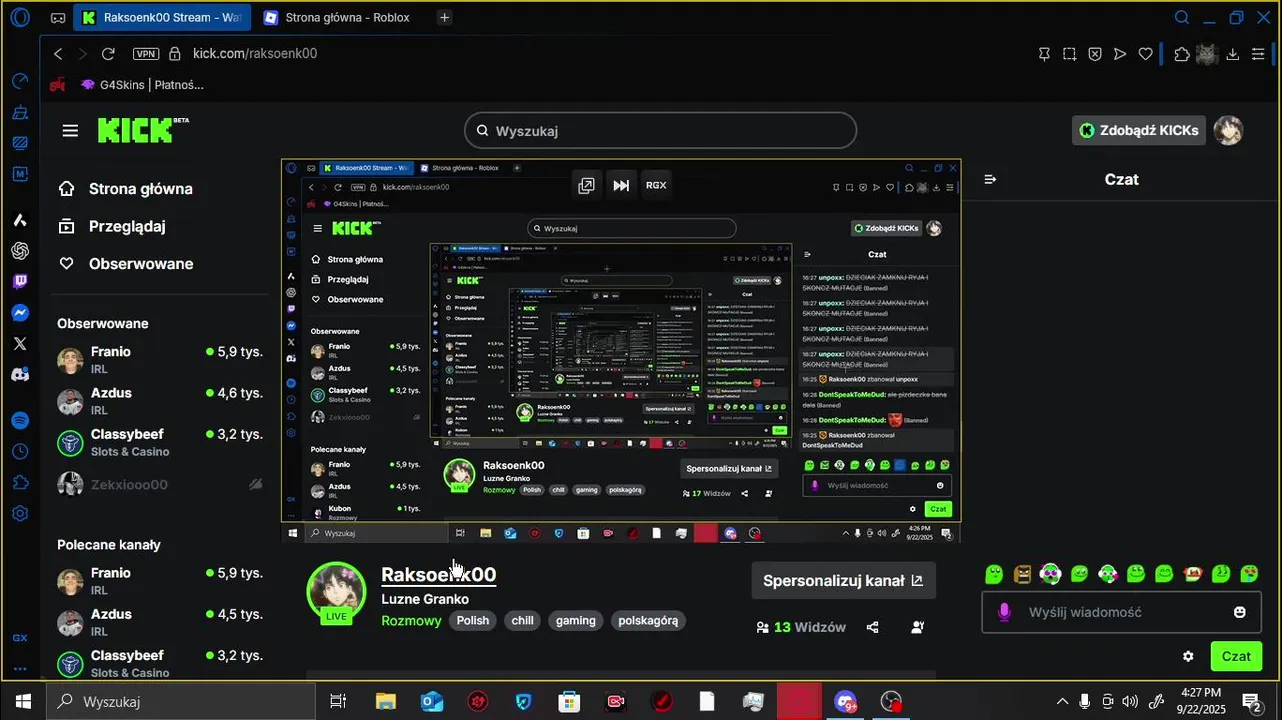
Task: Show site security lock info
Action: 175,53
